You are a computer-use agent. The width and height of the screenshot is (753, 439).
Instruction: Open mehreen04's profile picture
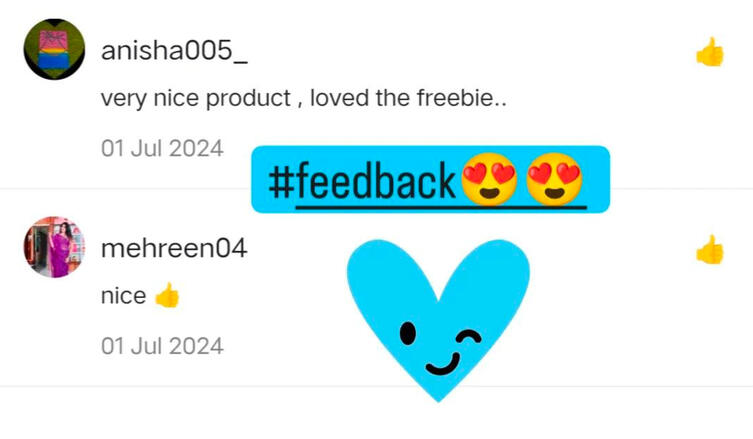click(54, 247)
